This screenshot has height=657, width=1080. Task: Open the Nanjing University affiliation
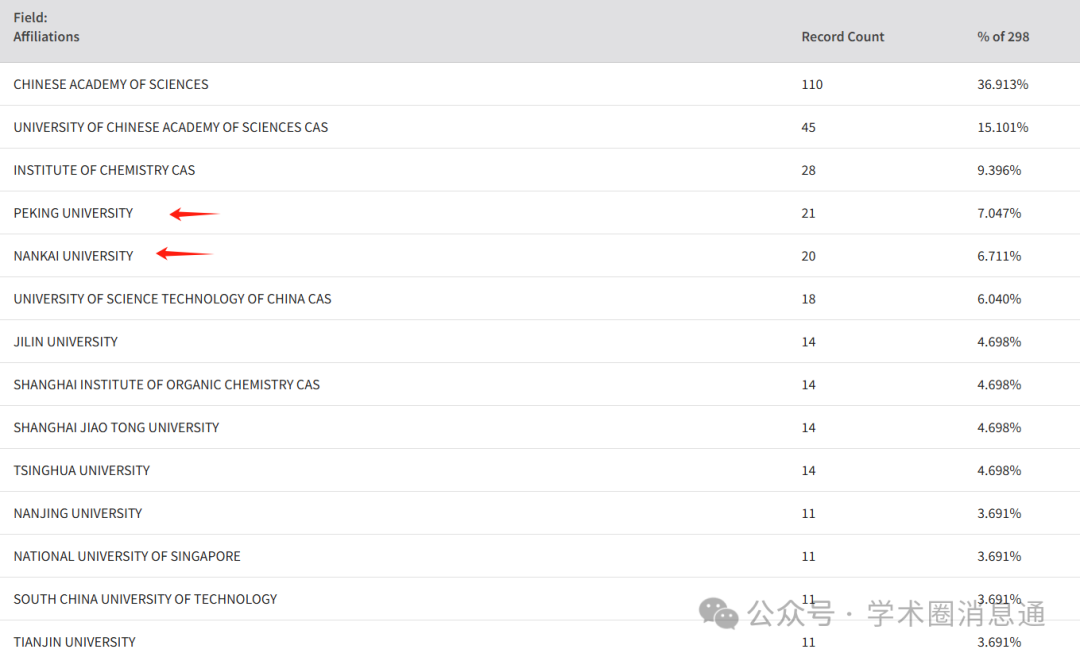point(77,514)
